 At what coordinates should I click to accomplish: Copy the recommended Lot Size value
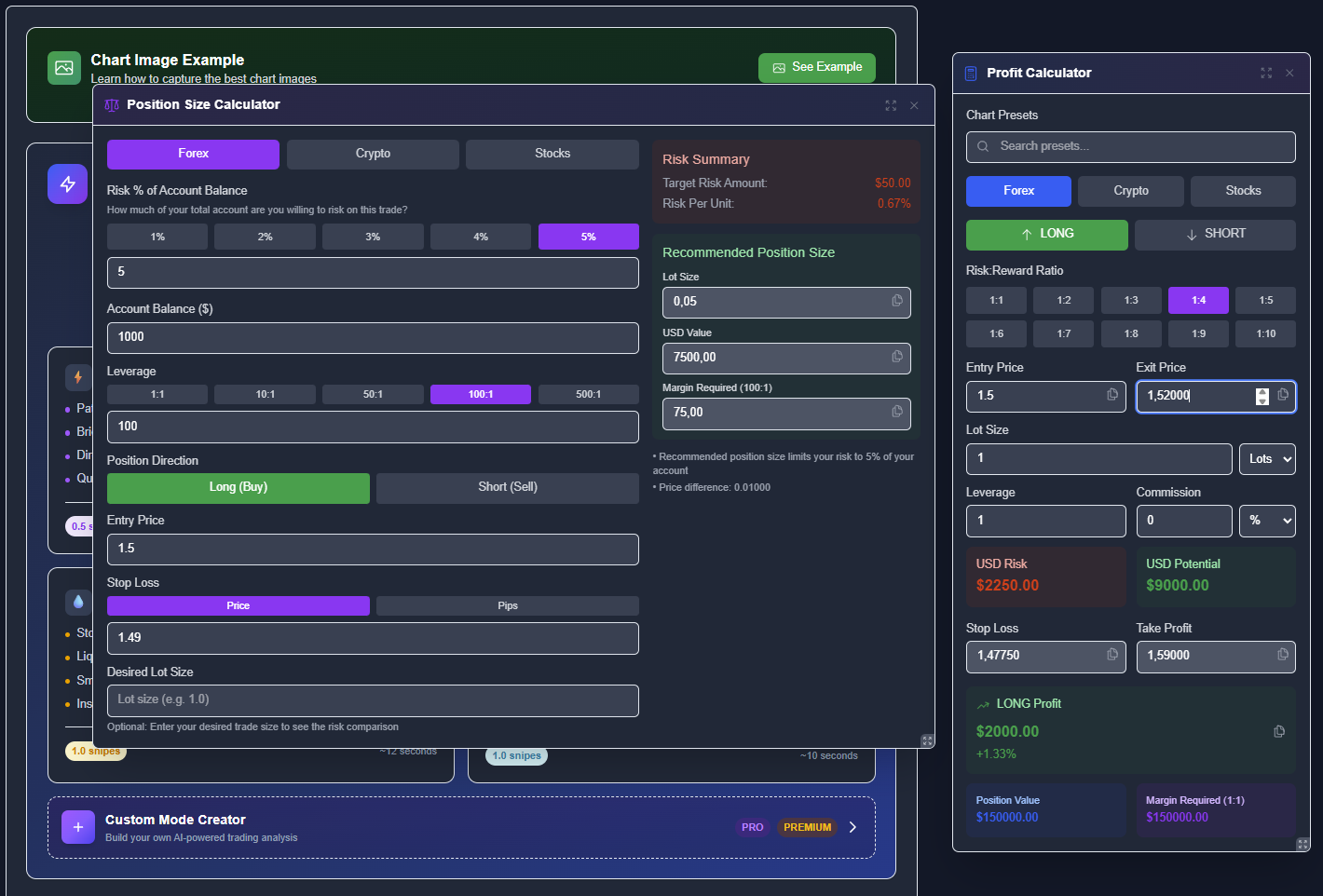[896, 302]
